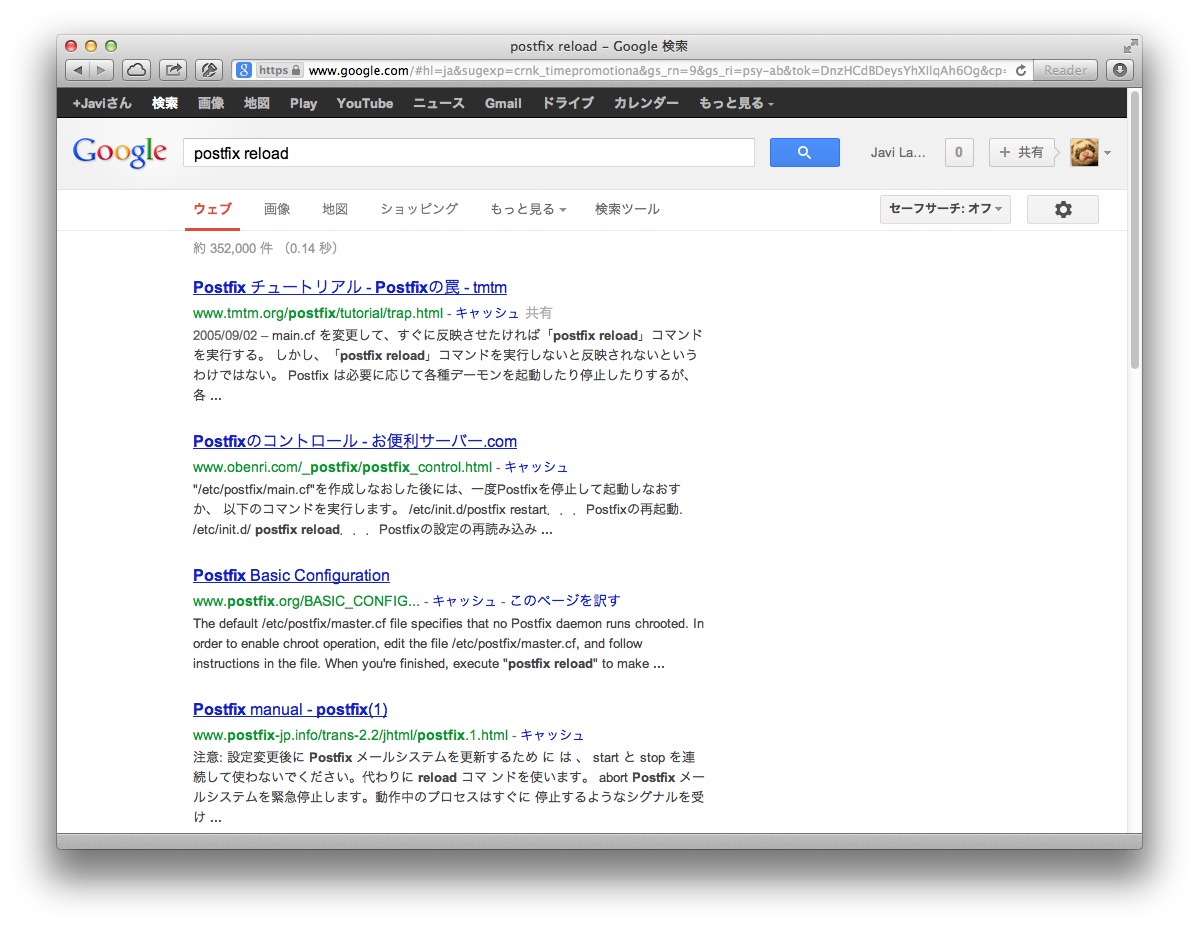The width and height of the screenshot is (1199, 928).
Task: Open the account dropdown arrow beside avatar
Action: point(1107,153)
